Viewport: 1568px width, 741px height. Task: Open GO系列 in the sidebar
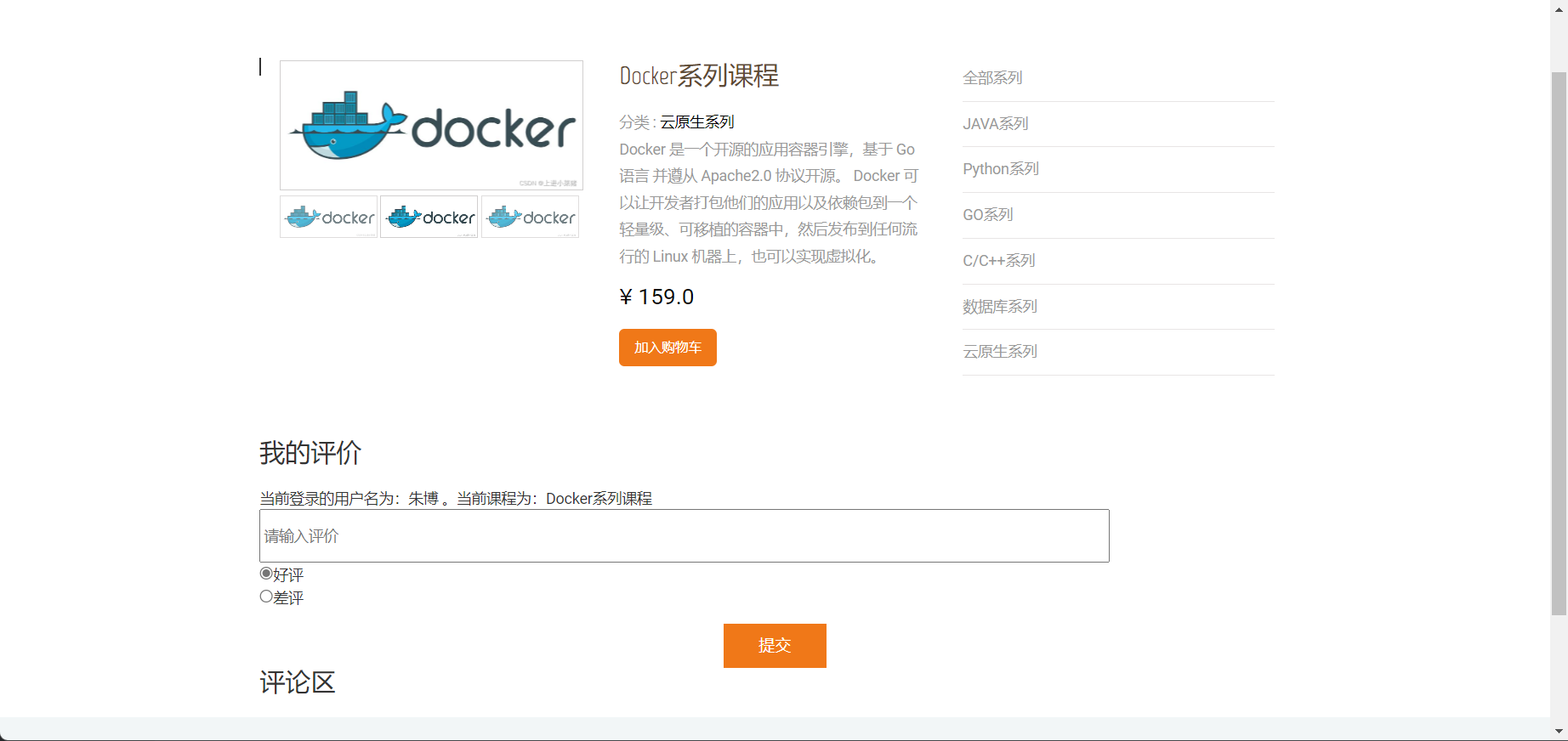point(988,215)
